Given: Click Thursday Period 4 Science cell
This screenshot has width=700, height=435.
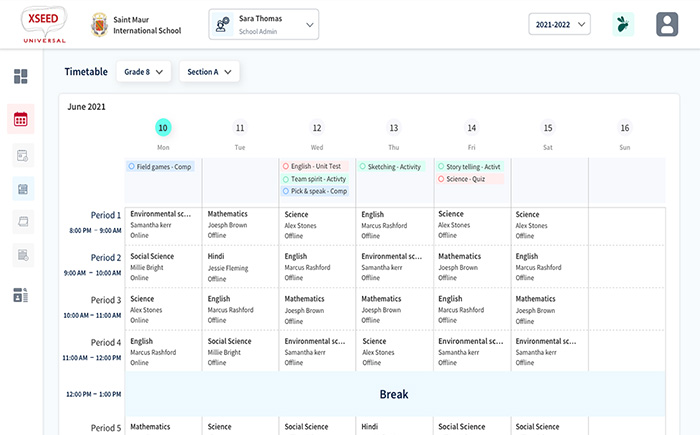Looking at the screenshot, I should click(395, 351).
